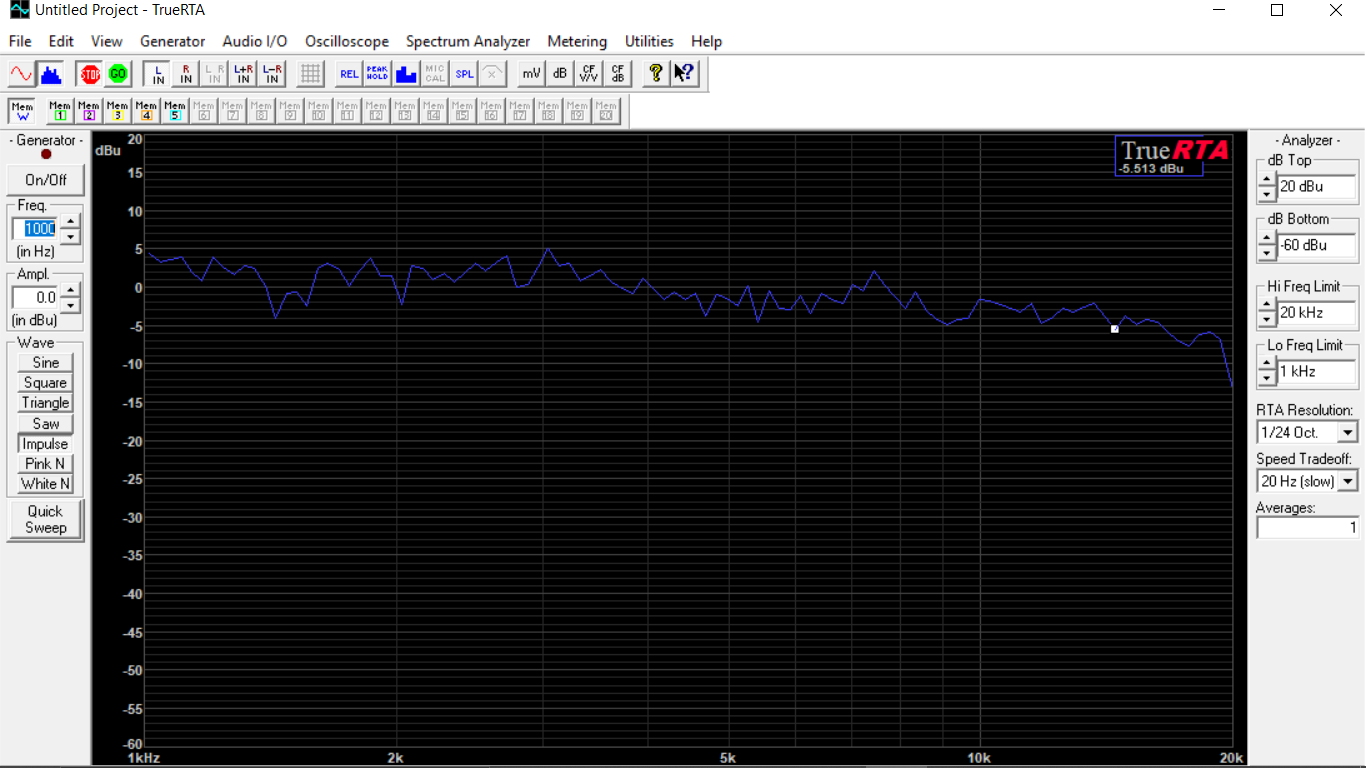The height and width of the screenshot is (768, 1366).
Task: Open the RTA Resolution dropdown
Action: tap(1347, 433)
